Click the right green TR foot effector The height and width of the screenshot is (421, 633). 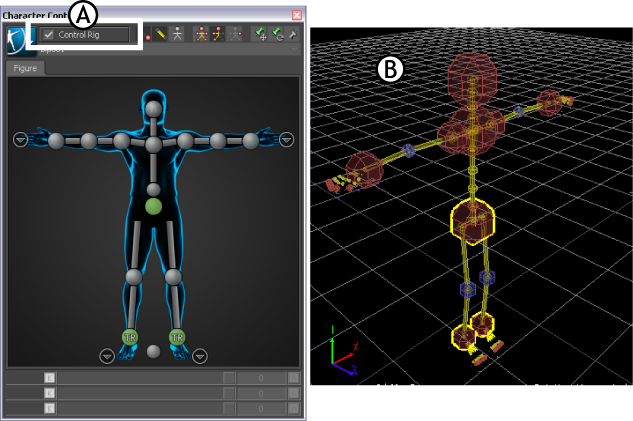click(x=177, y=337)
